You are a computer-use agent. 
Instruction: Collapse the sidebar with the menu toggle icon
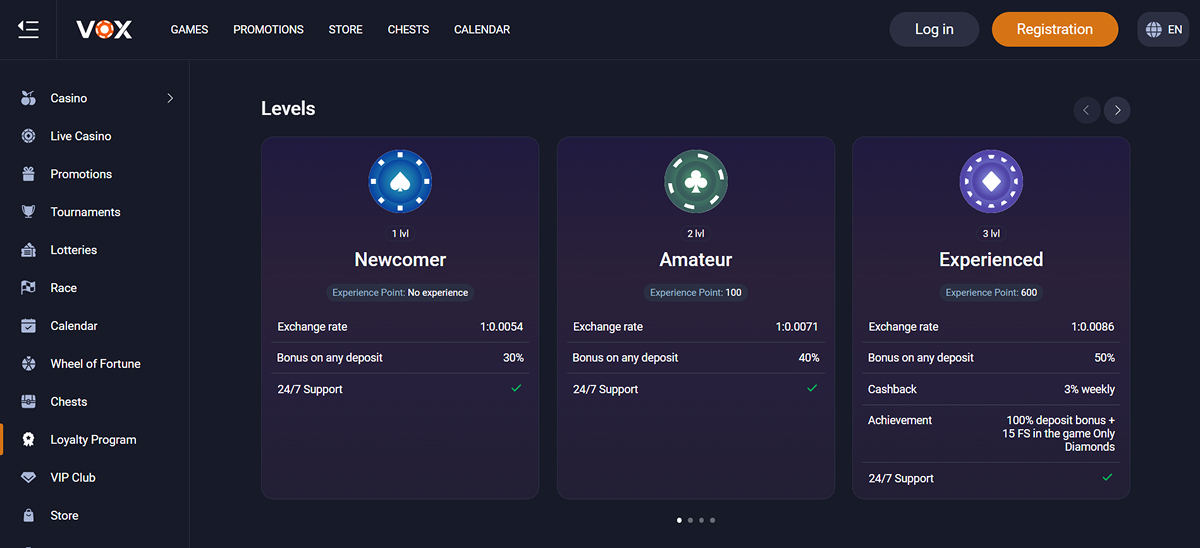pos(29,30)
